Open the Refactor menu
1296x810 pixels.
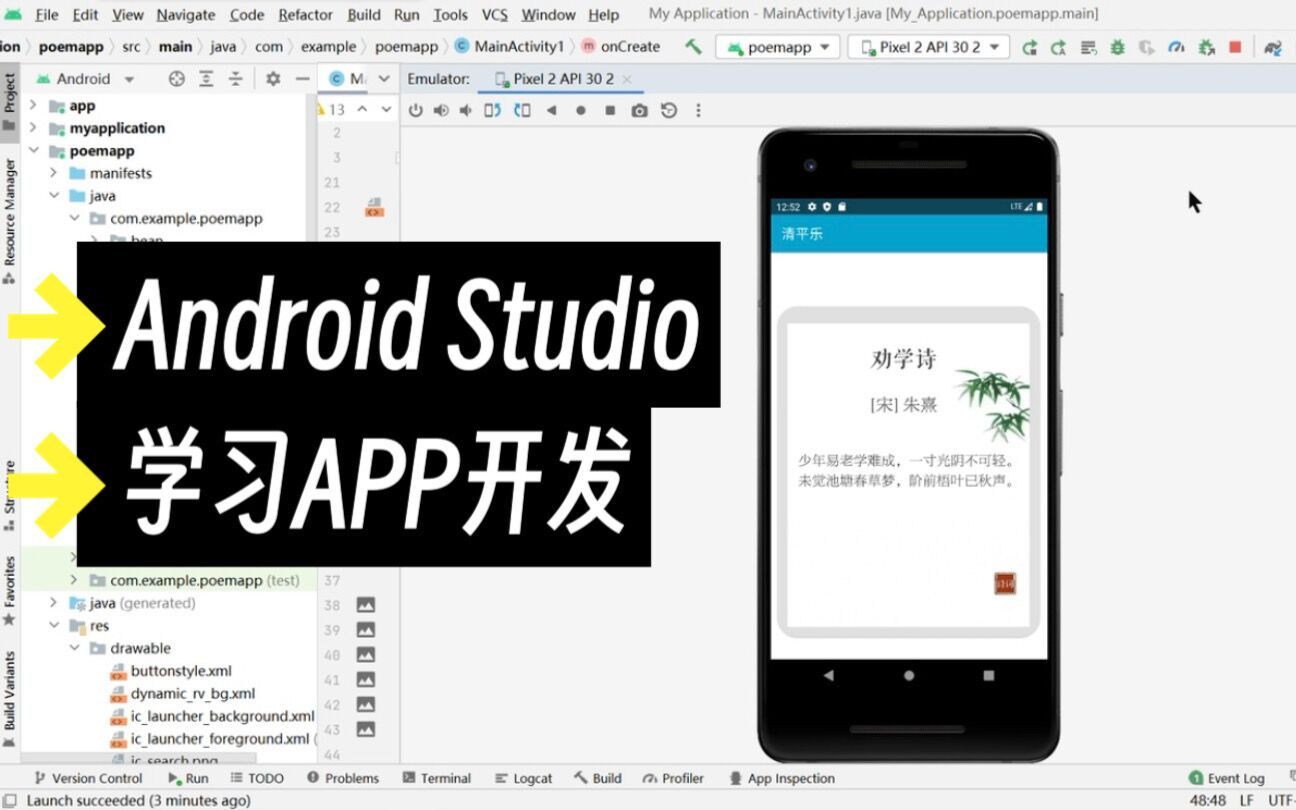coord(305,15)
